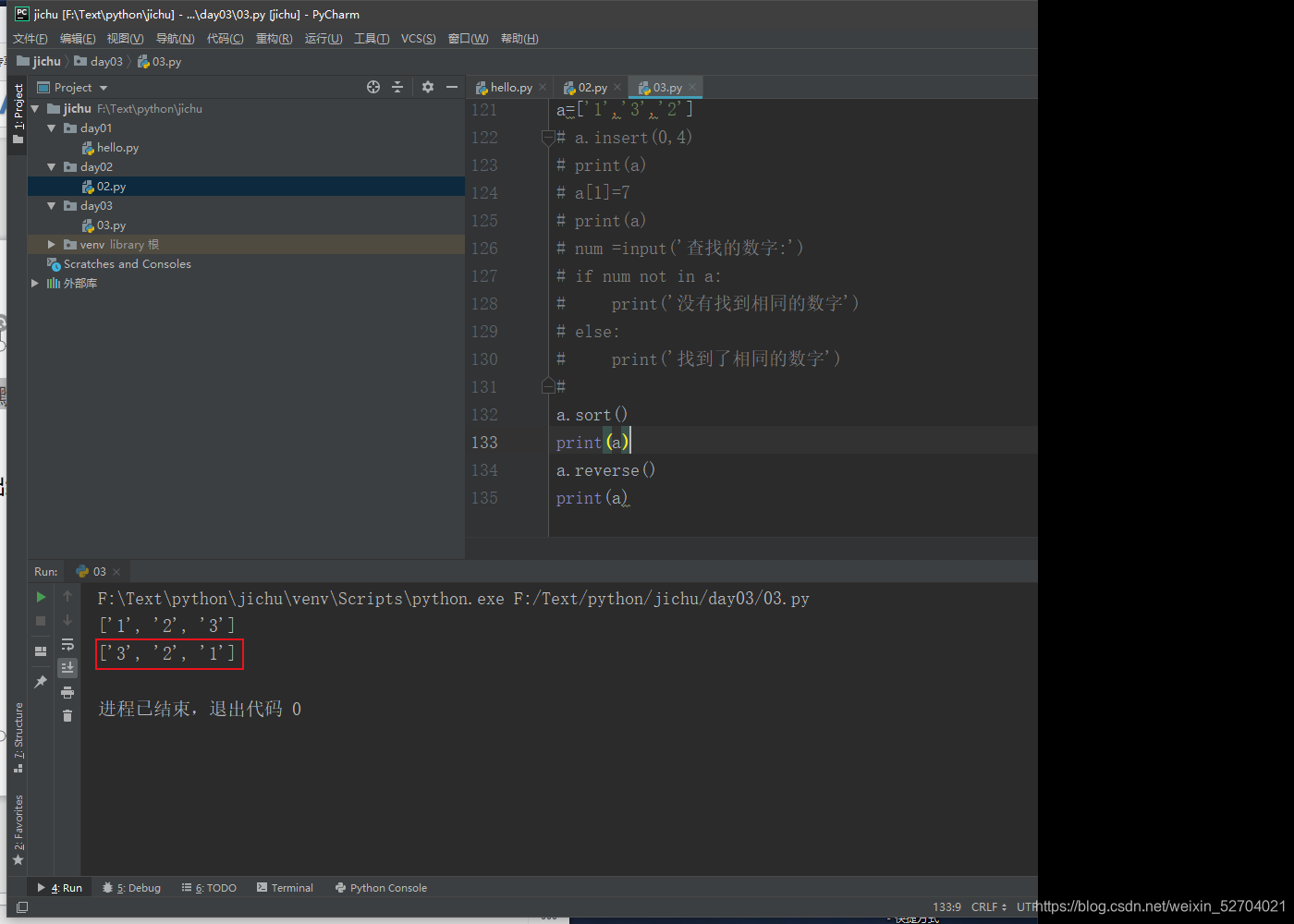Toggle 1: Project side tool window
Image resolution: width=1294 pixels, height=924 pixels.
18,114
